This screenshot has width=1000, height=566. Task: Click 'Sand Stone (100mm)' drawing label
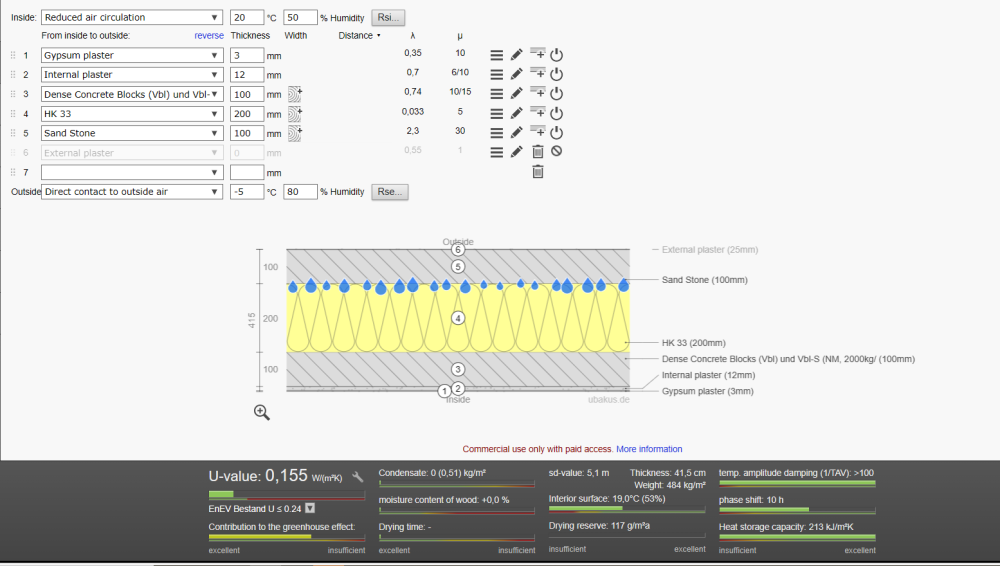point(705,279)
